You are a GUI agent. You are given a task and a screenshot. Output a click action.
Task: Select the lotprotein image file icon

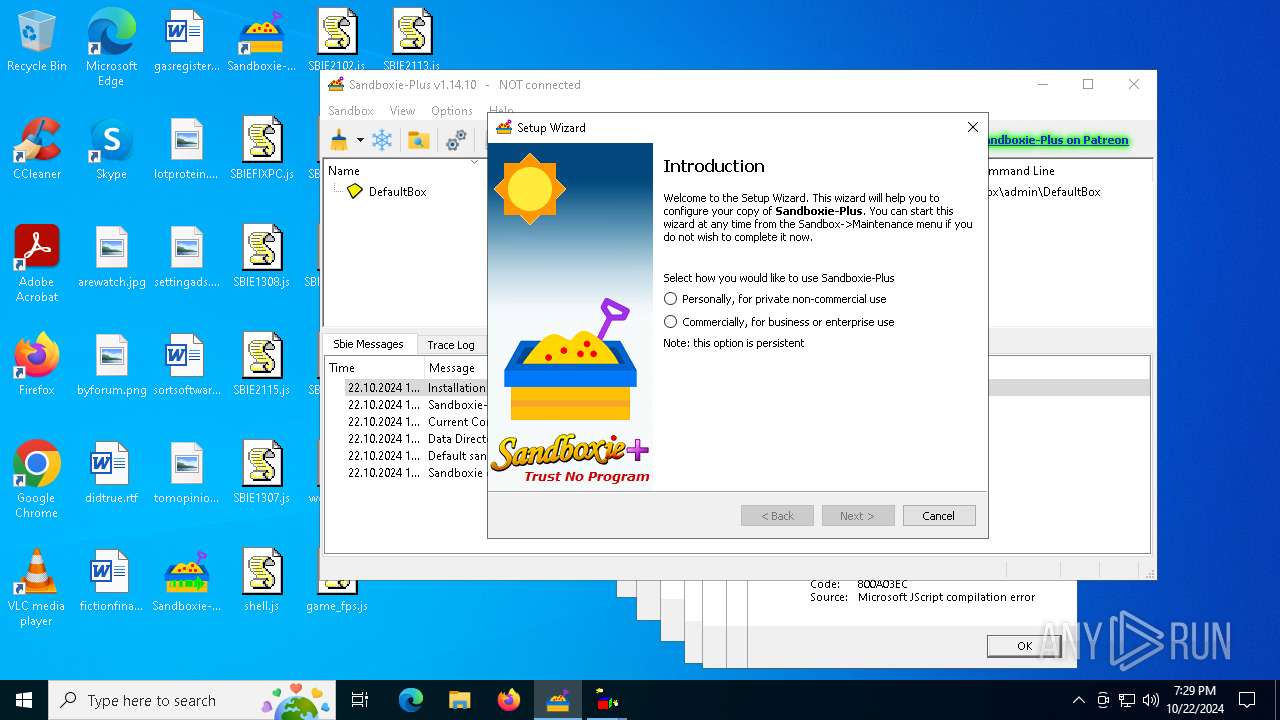[x=186, y=149]
